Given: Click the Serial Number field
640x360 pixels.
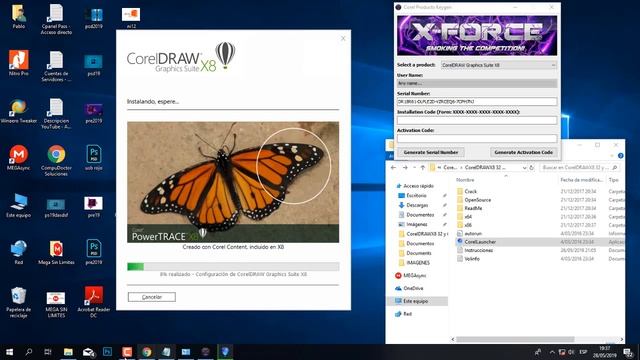Looking at the screenshot, I should [x=477, y=102].
